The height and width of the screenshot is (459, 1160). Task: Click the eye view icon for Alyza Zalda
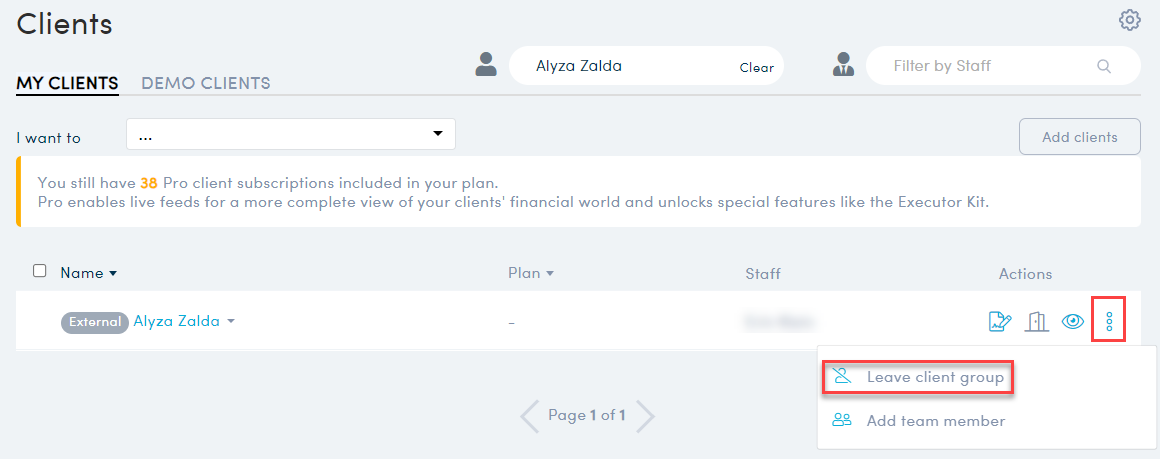[x=1073, y=321]
